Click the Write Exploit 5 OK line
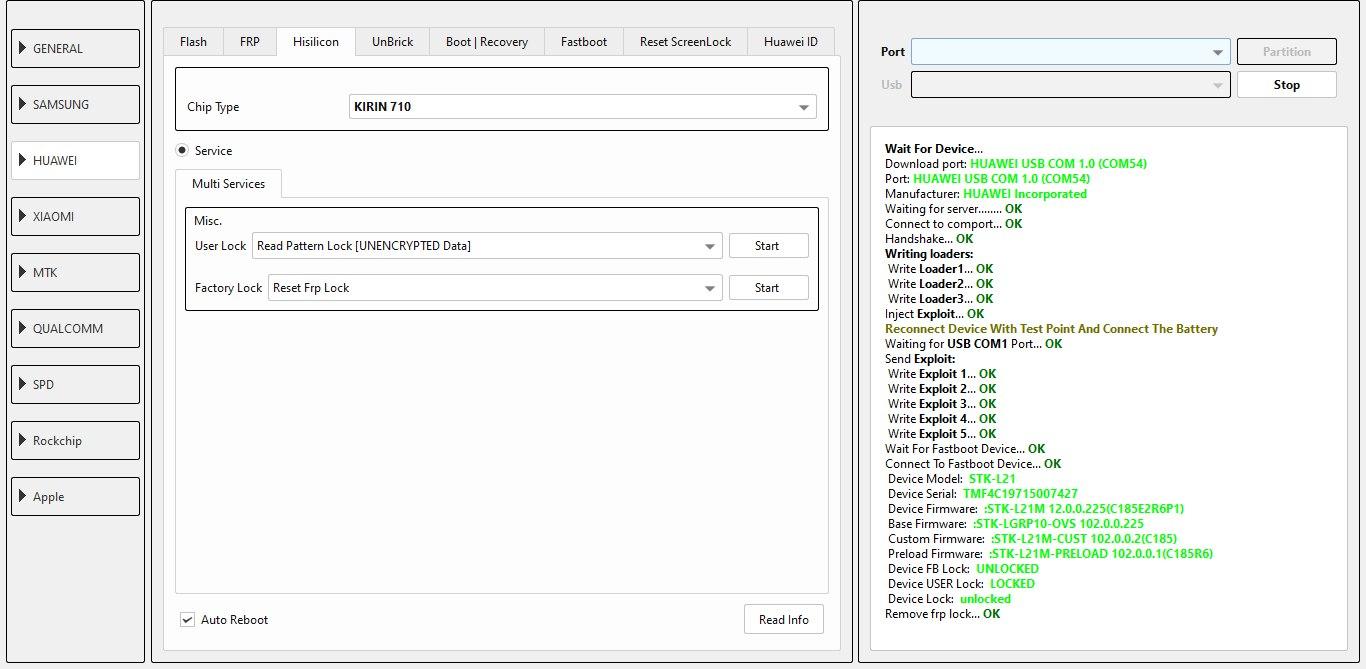The height and width of the screenshot is (669, 1366). pos(942,434)
